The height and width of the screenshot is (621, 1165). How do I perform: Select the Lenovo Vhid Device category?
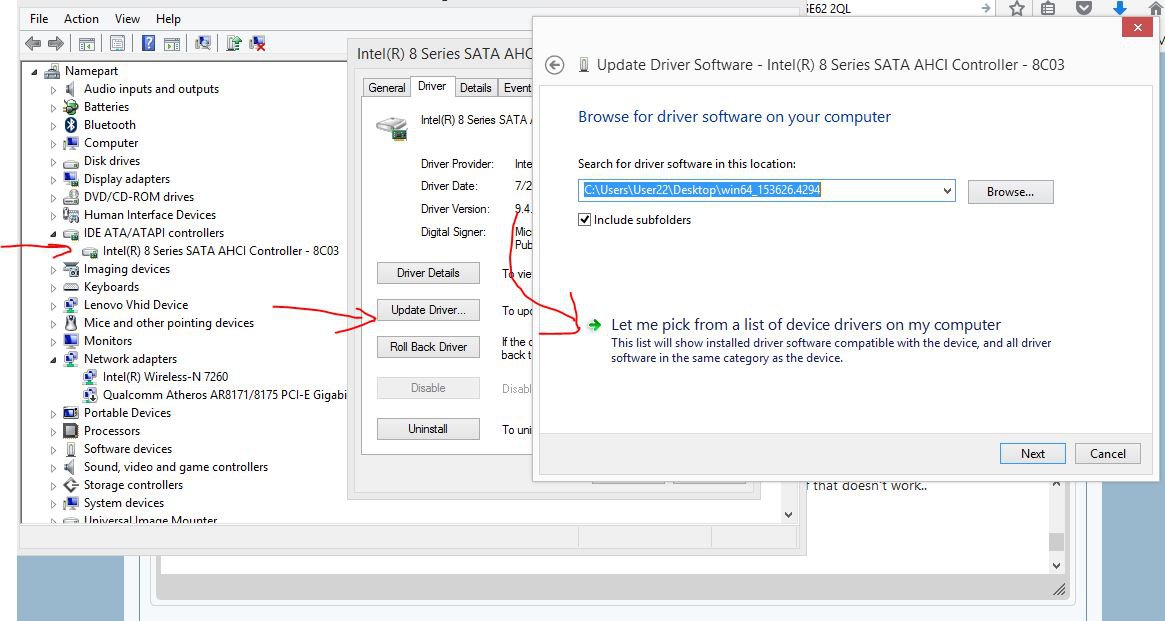[136, 305]
